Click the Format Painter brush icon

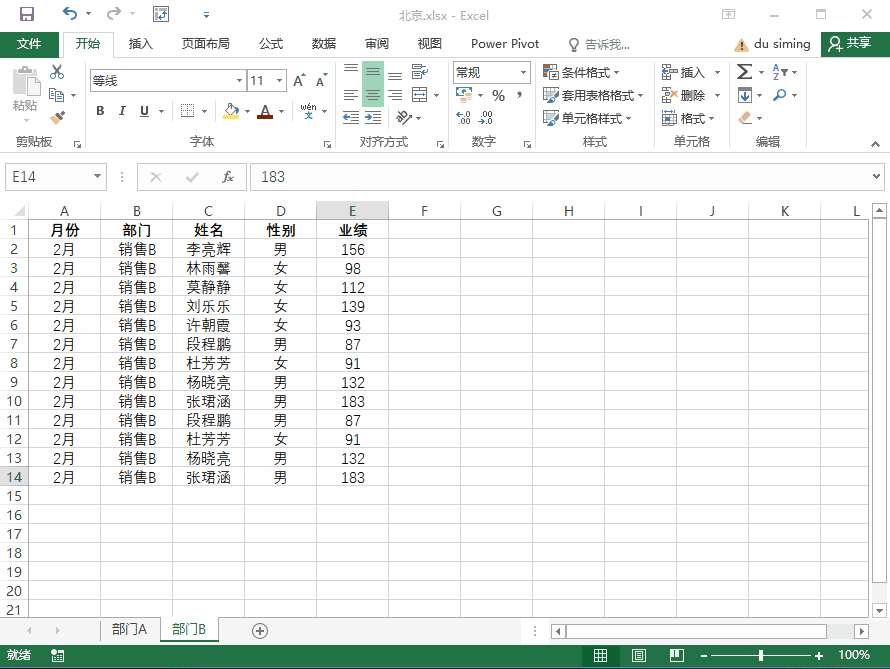click(x=57, y=117)
